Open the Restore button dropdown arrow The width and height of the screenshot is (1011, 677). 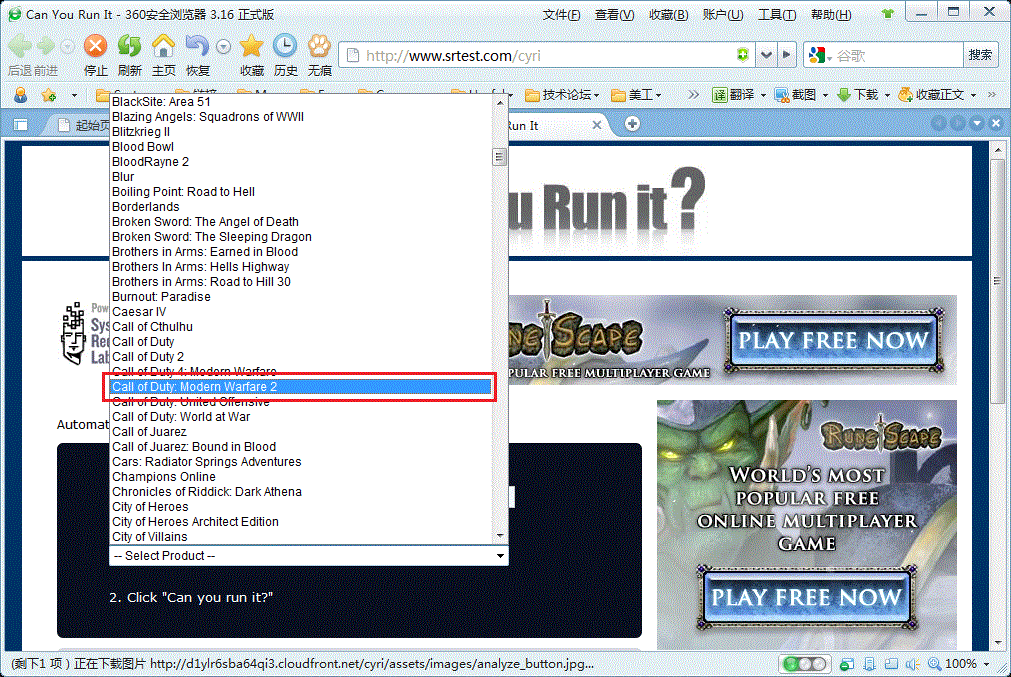click(223, 46)
